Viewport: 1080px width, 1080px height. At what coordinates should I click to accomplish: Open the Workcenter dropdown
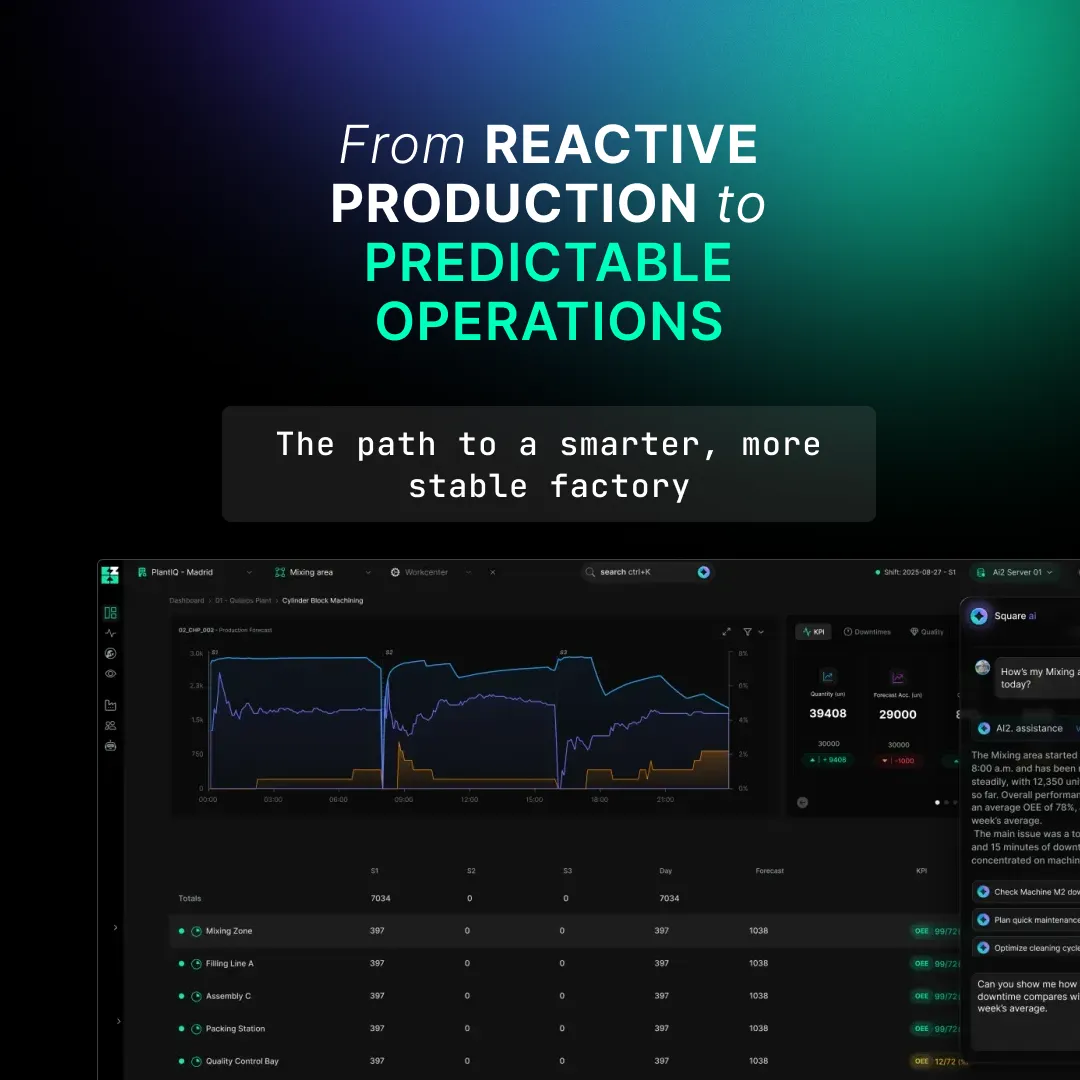click(x=431, y=572)
